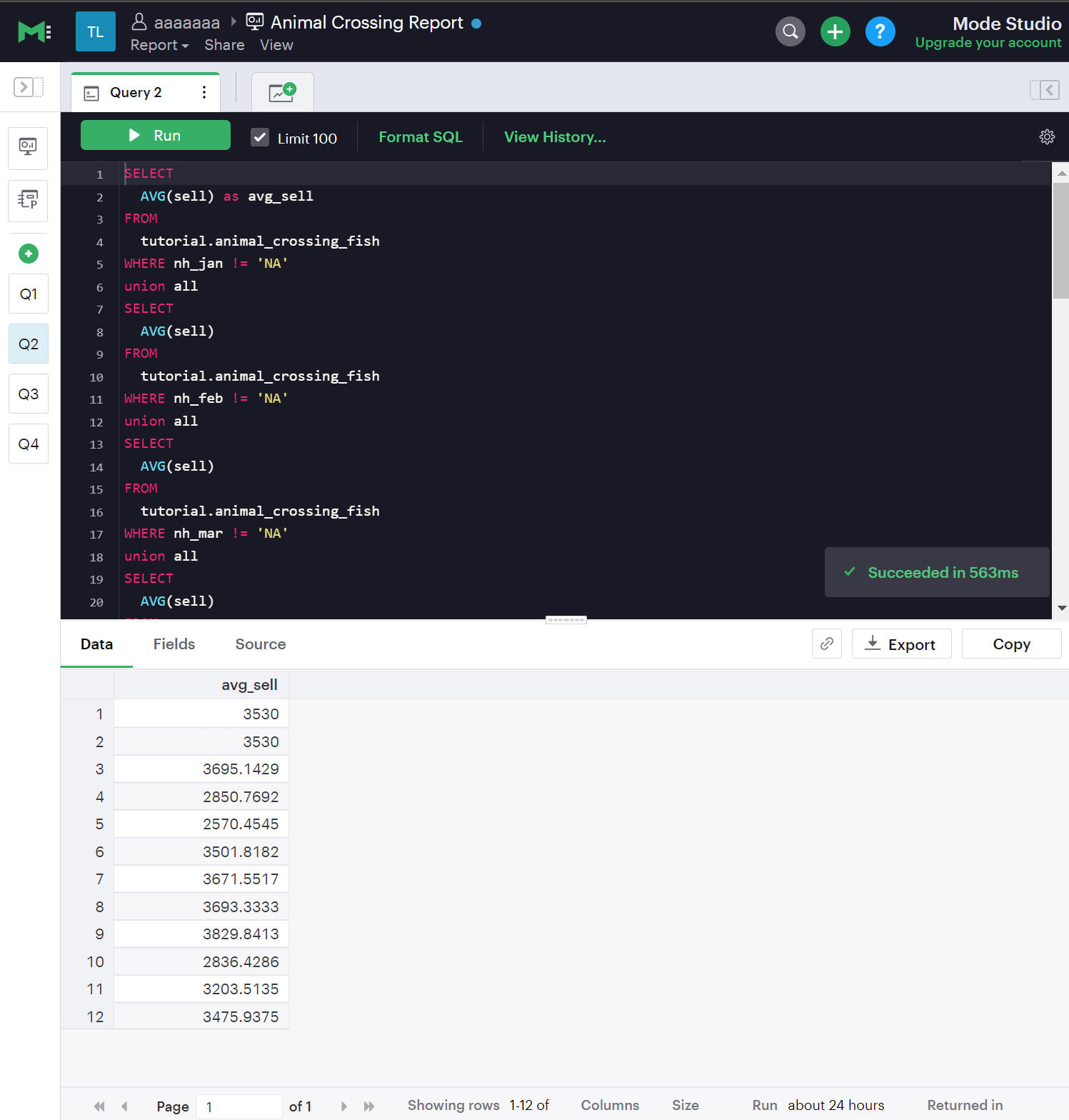The width and height of the screenshot is (1069, 1120).
Task: Open the Share menu
Action: tap(224, 45)
